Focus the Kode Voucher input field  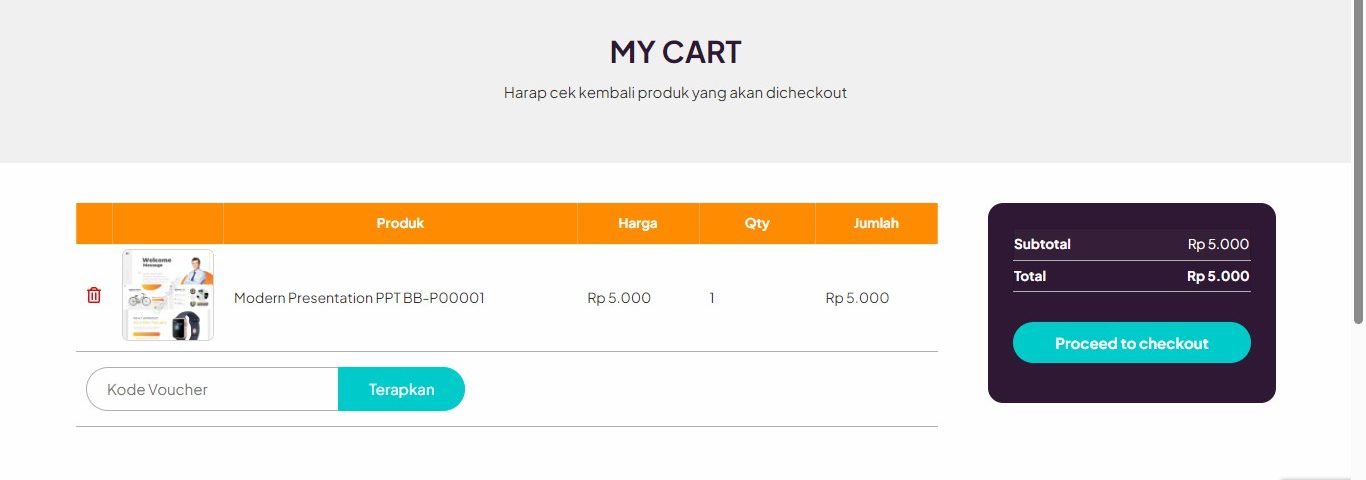coord(212,389)
